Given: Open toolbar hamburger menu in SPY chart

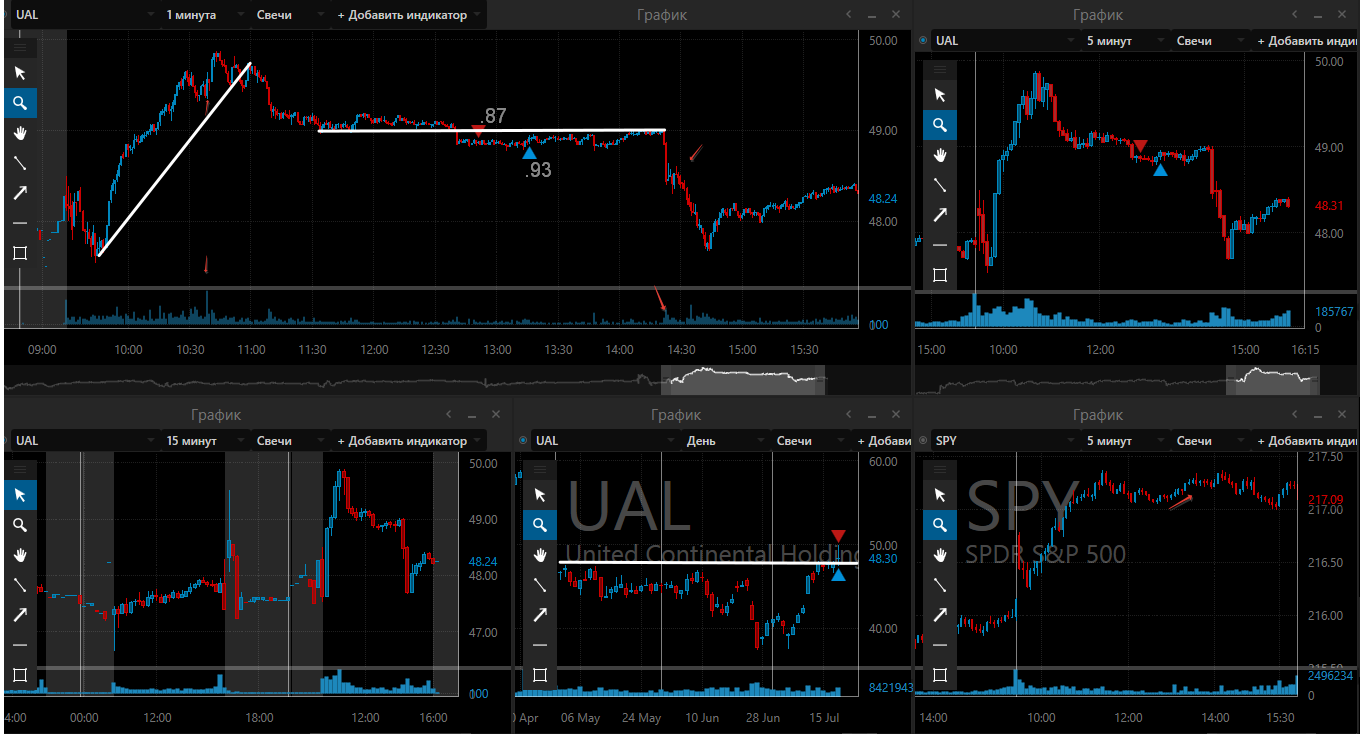Looking at the screenshot, I should [940, 469].
